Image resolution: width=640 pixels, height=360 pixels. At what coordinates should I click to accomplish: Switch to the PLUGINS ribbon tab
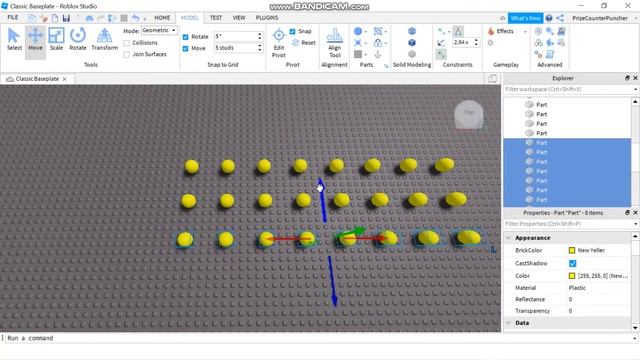tap(267, 18)
